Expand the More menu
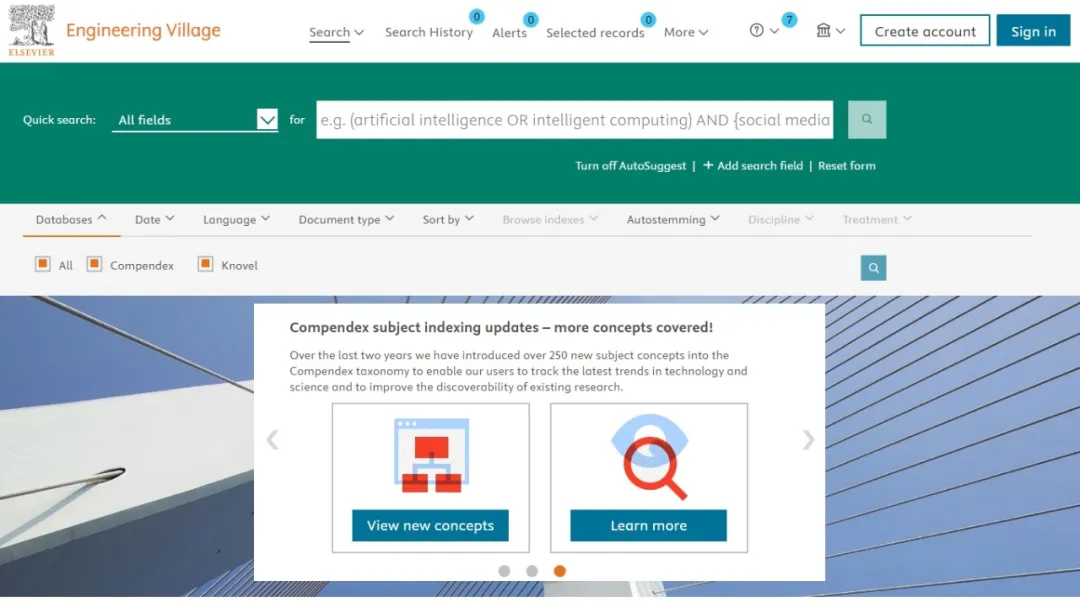Viewport: 1080px width, 608px height. pyautogui.click(x=686, y=32)
